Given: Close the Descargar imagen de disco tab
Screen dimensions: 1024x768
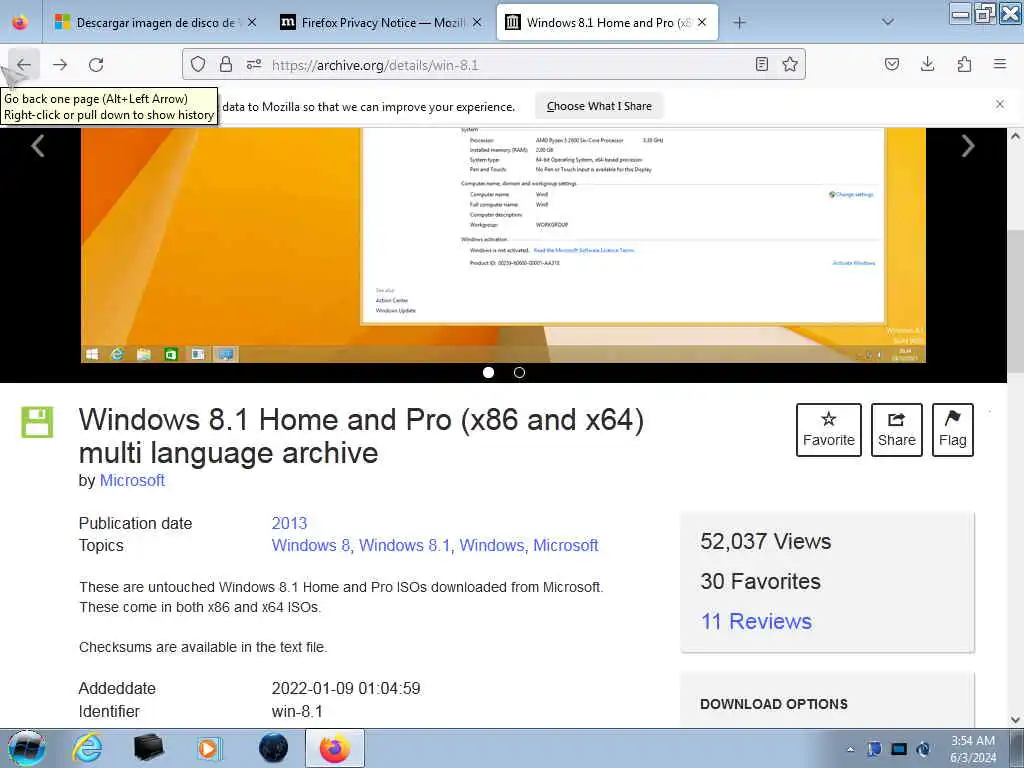Looking at the screenshot, I should 251,22.
